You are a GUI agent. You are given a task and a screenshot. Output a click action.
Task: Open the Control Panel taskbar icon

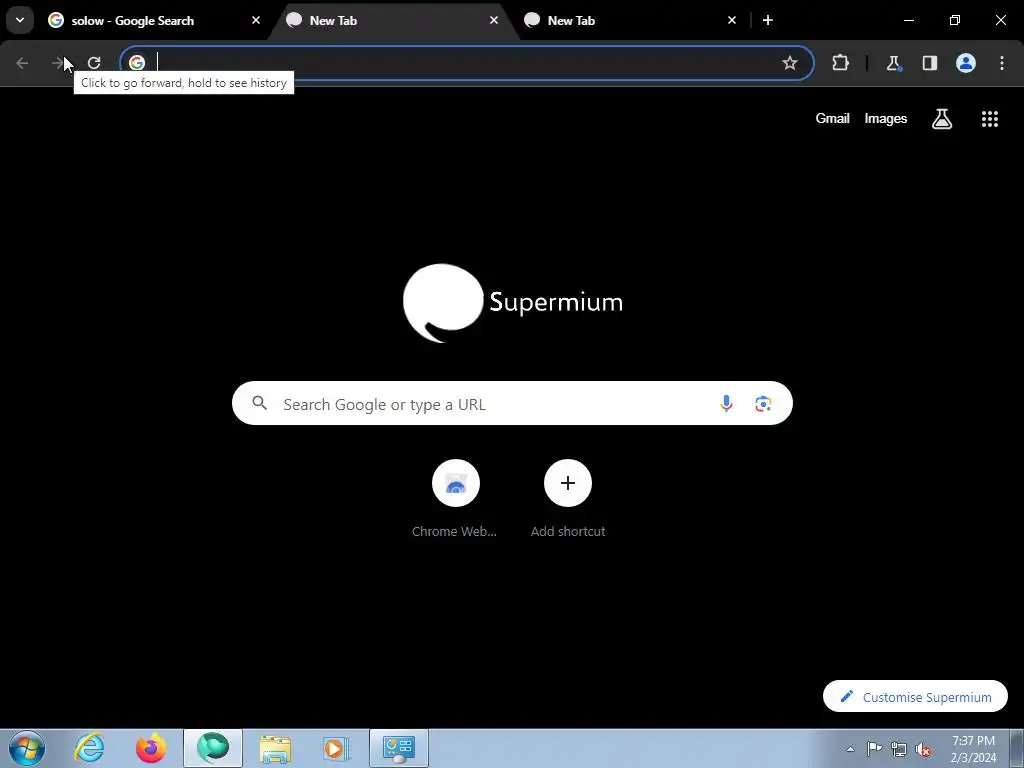(399, 748)
